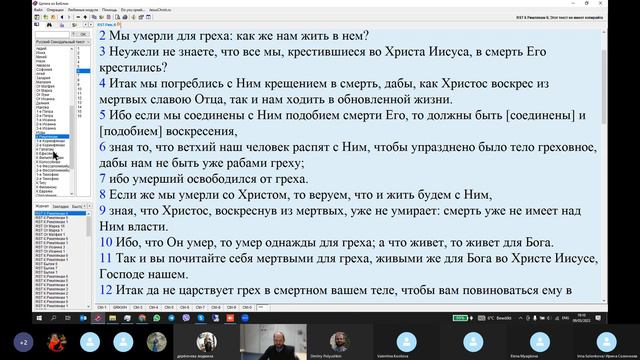Click the print preview page icon
This screenshot has height=360, width=640.
pos(118,17)
